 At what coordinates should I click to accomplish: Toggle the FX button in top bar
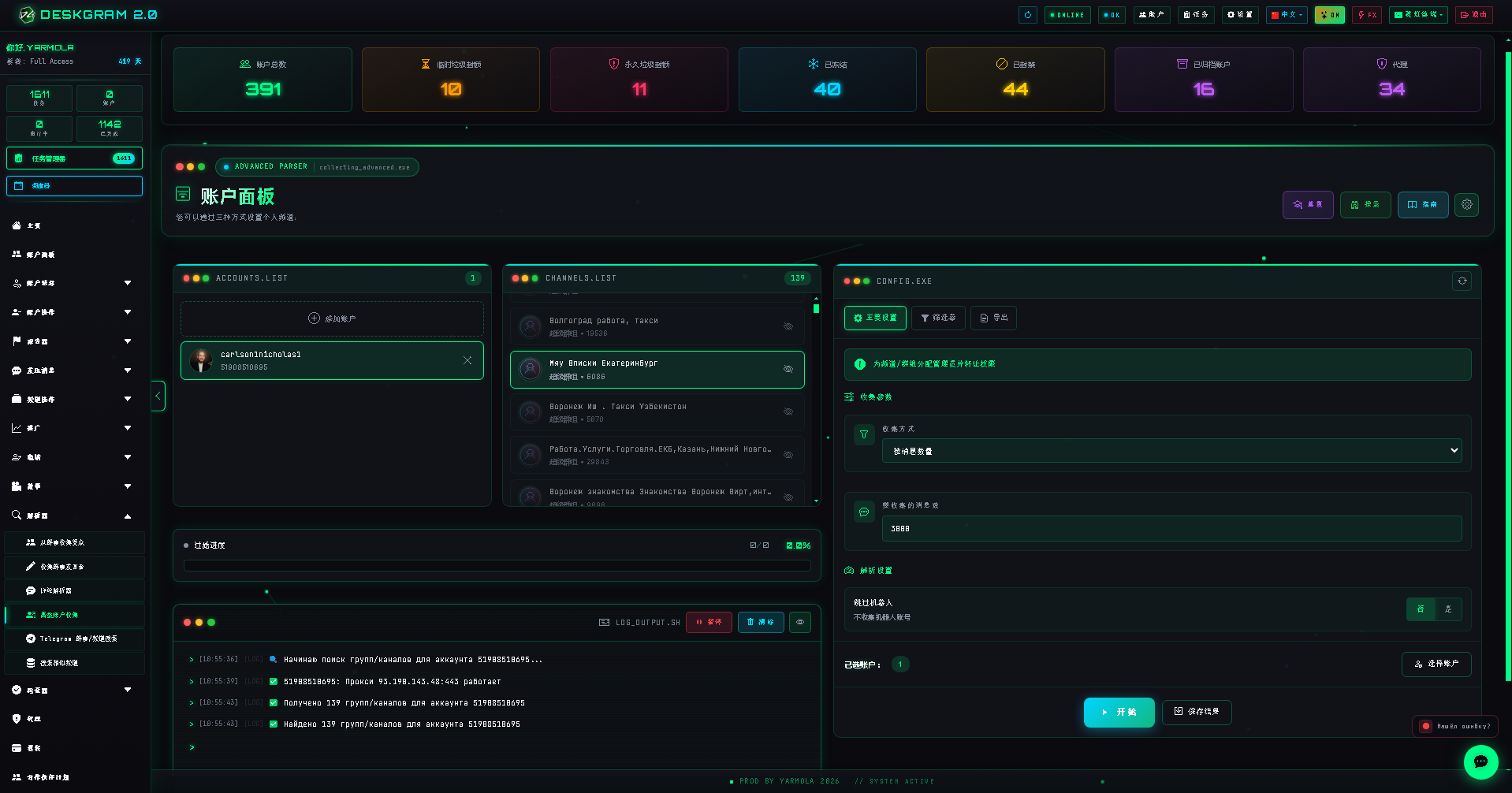tap(1367, 15)
